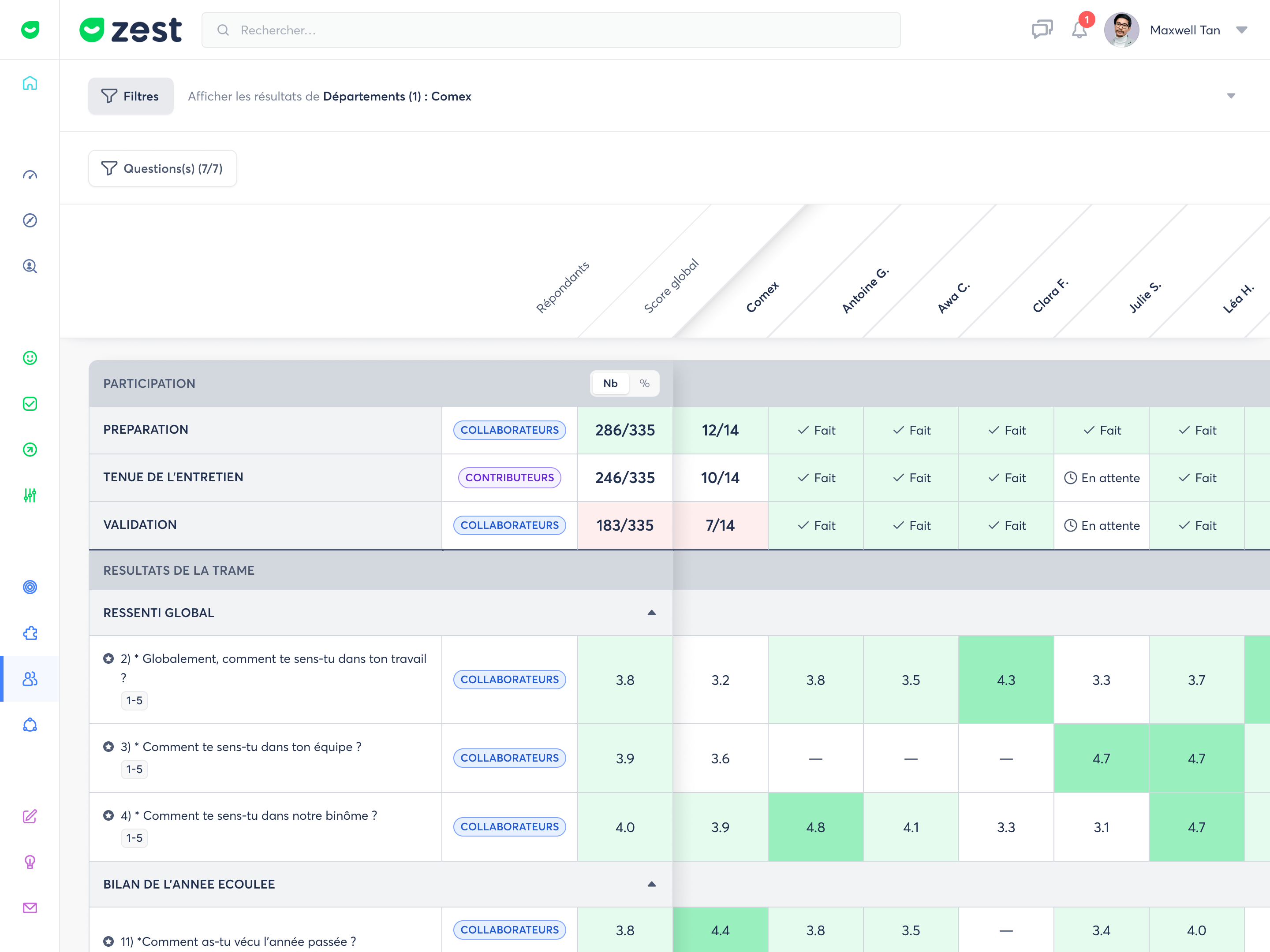Image resolution: width=1270 pixels, height=952 pixels.
Task: Select the Comex column header
Action: pyautogui.click(x=762, y=297)
